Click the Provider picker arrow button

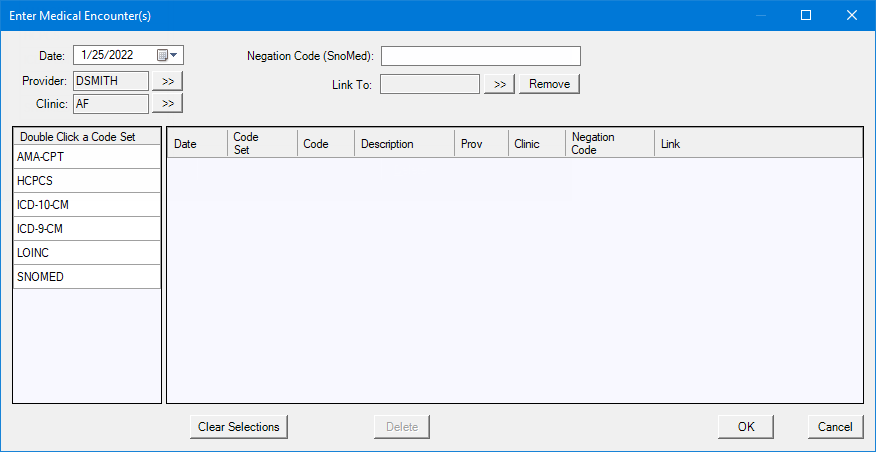tap(167, 80)
